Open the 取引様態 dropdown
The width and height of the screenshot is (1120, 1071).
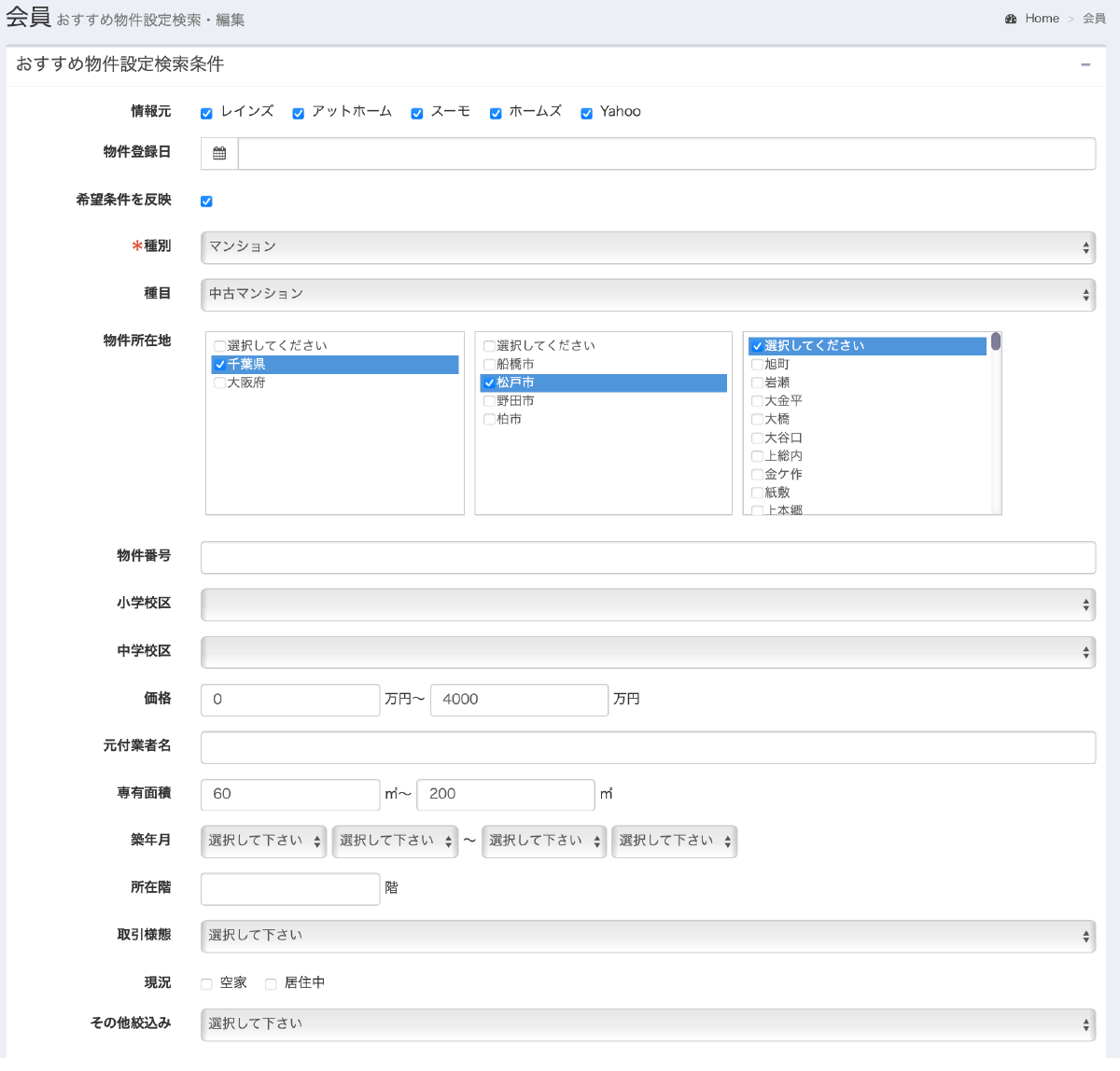(648, 936)
